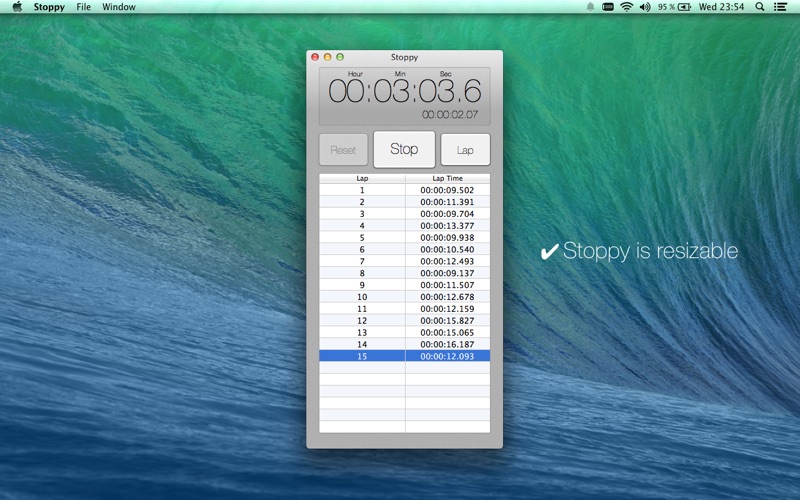Click the grayed-out Reset button
Screen dimensions: 800x500
pyautogui.click(x=343, y=150)
